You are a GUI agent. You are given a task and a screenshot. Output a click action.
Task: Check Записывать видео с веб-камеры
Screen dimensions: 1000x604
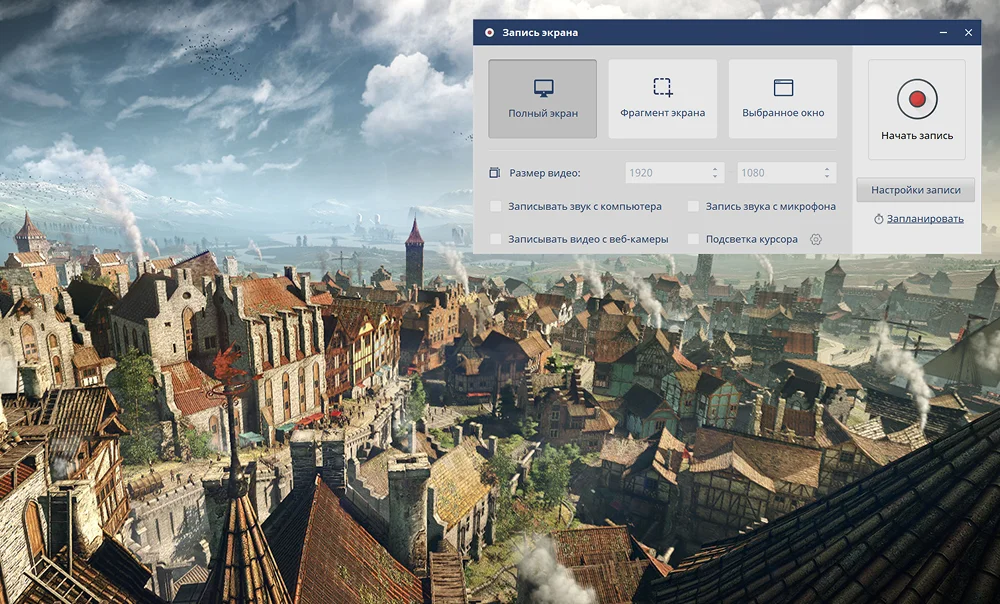tap(496, 240)
